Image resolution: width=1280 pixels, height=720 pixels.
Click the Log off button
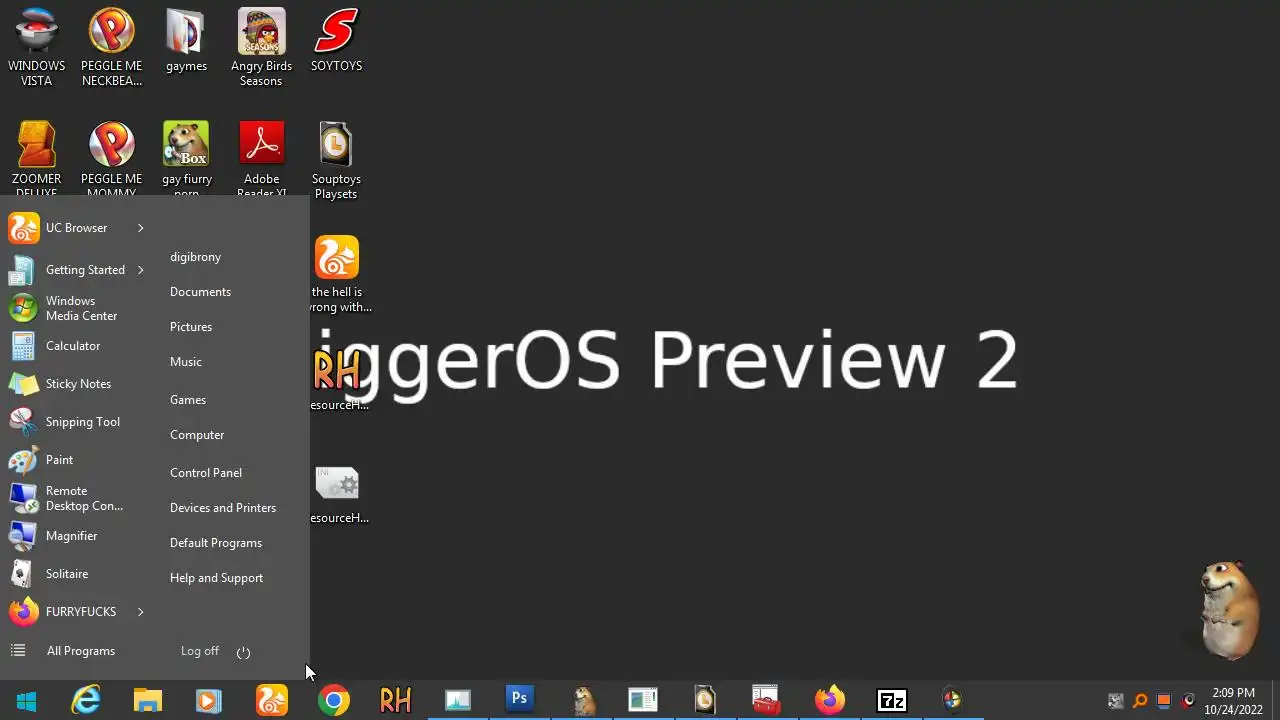pos(200,651)
